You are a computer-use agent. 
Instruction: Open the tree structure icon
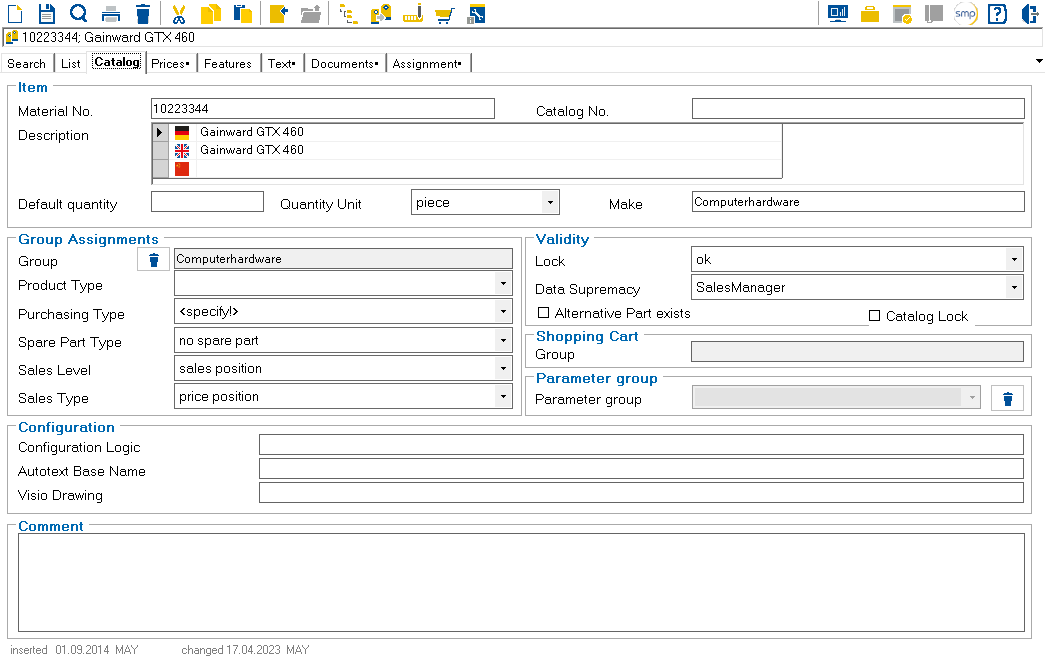pos(348,13)
